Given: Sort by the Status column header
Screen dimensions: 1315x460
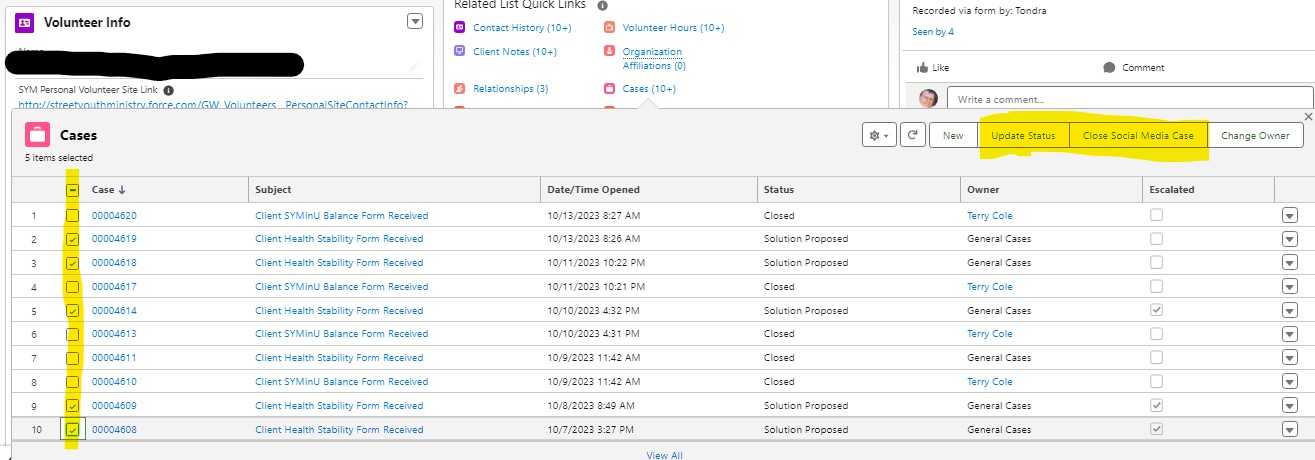Looking at the screenshot, I should click(x=779, y=190).
